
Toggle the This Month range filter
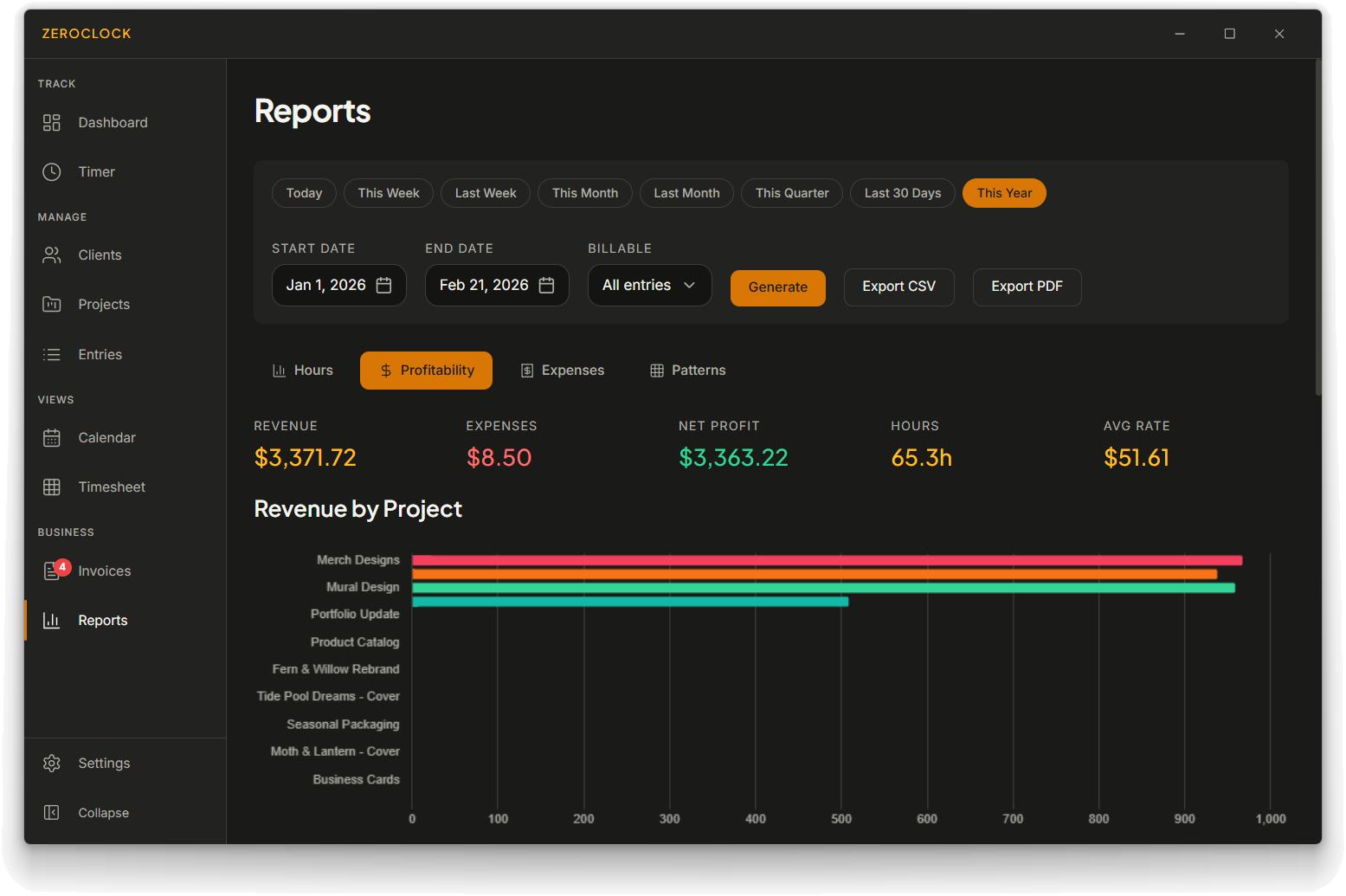[x=584, y=193]
